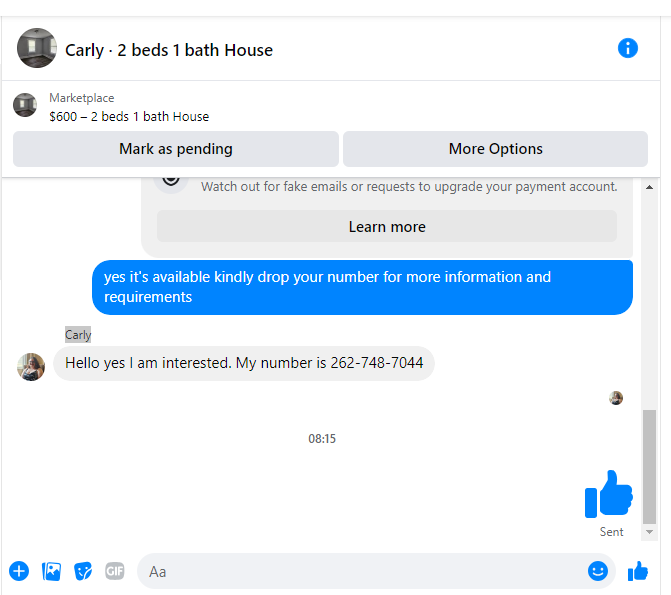Open More Options for listing

click(x=495, y=149)
